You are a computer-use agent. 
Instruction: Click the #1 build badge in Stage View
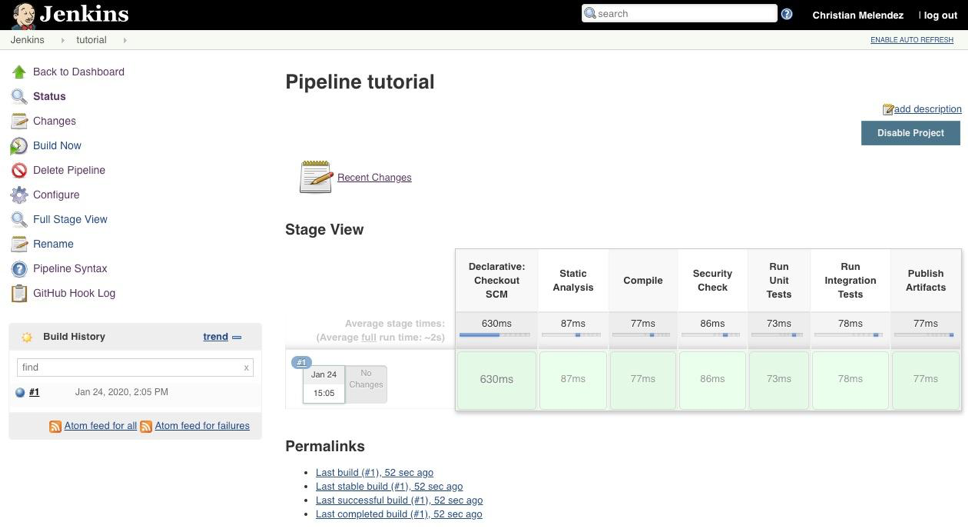pos(301,363)
